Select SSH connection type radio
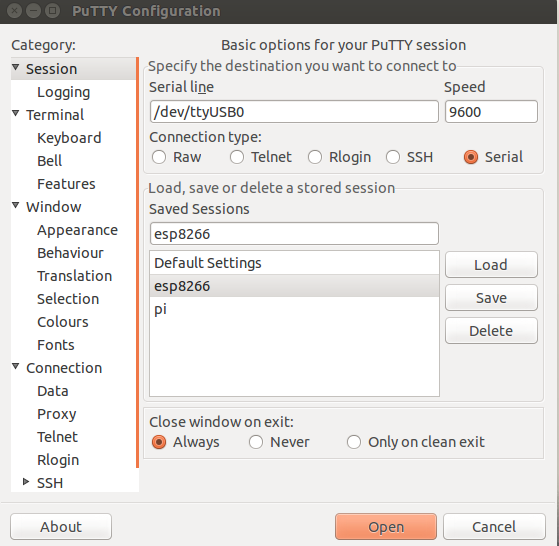This screenshot has height=546, width=559. 393,157
